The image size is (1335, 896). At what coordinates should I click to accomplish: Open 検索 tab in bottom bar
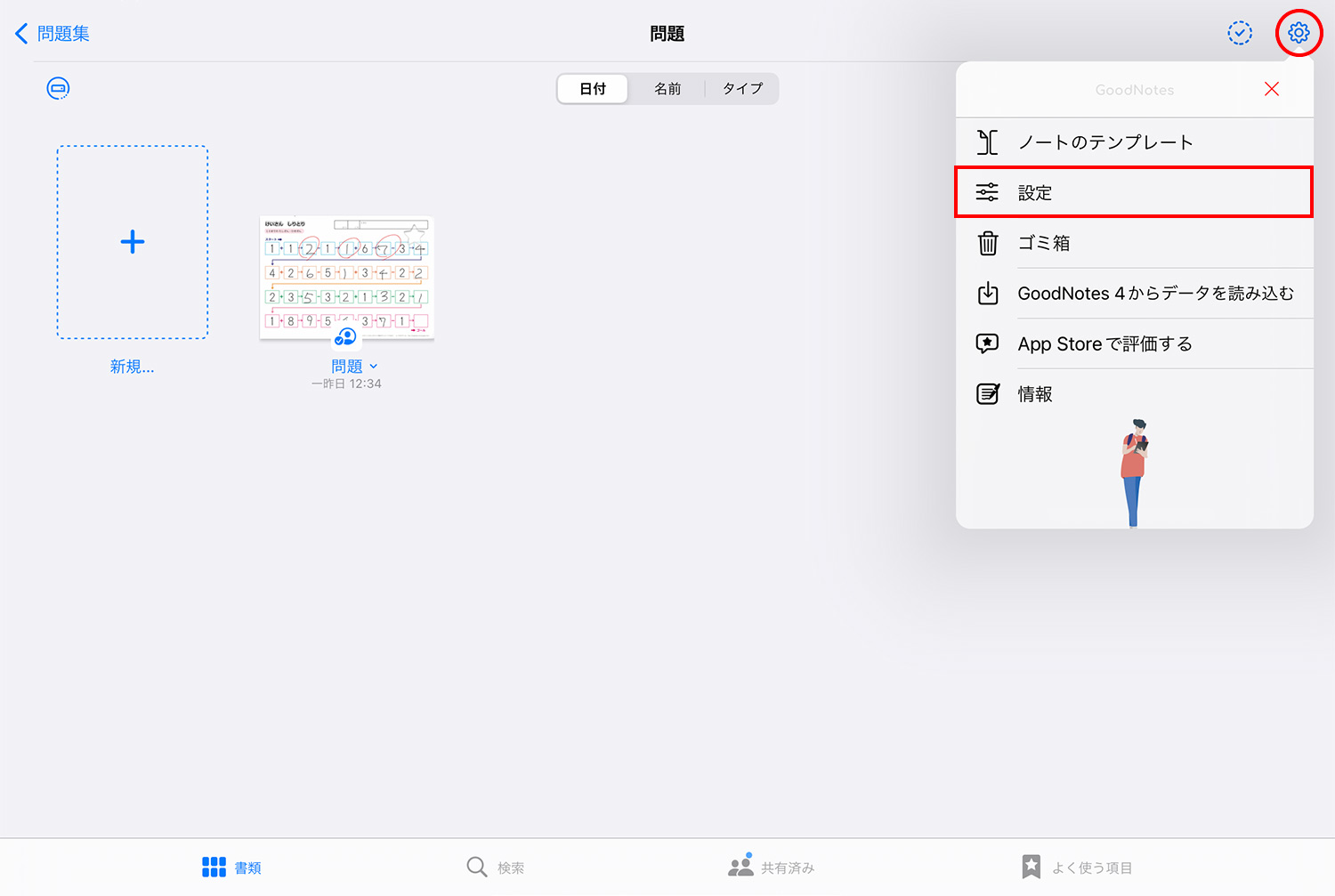(x=496, y=868)
